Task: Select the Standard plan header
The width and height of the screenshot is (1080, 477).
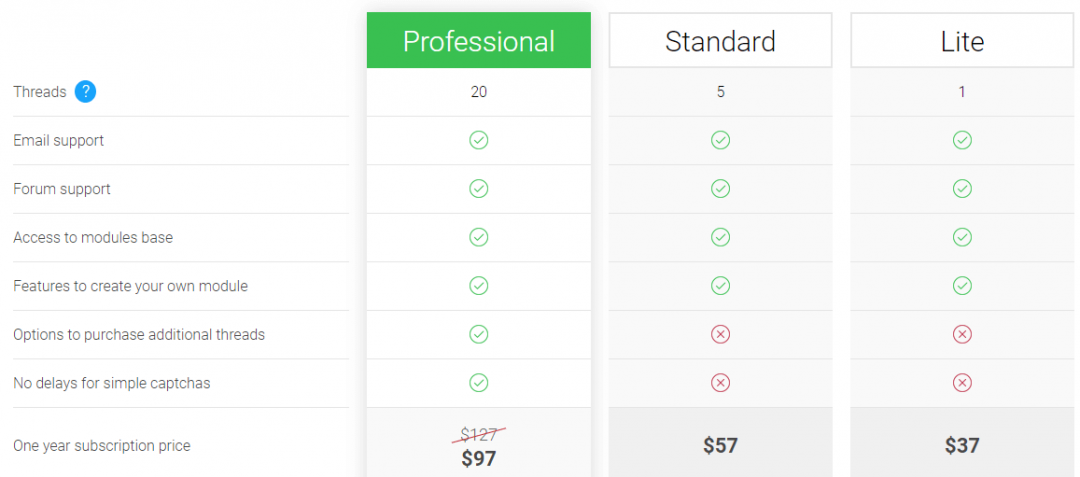Action: coord(720,41)
